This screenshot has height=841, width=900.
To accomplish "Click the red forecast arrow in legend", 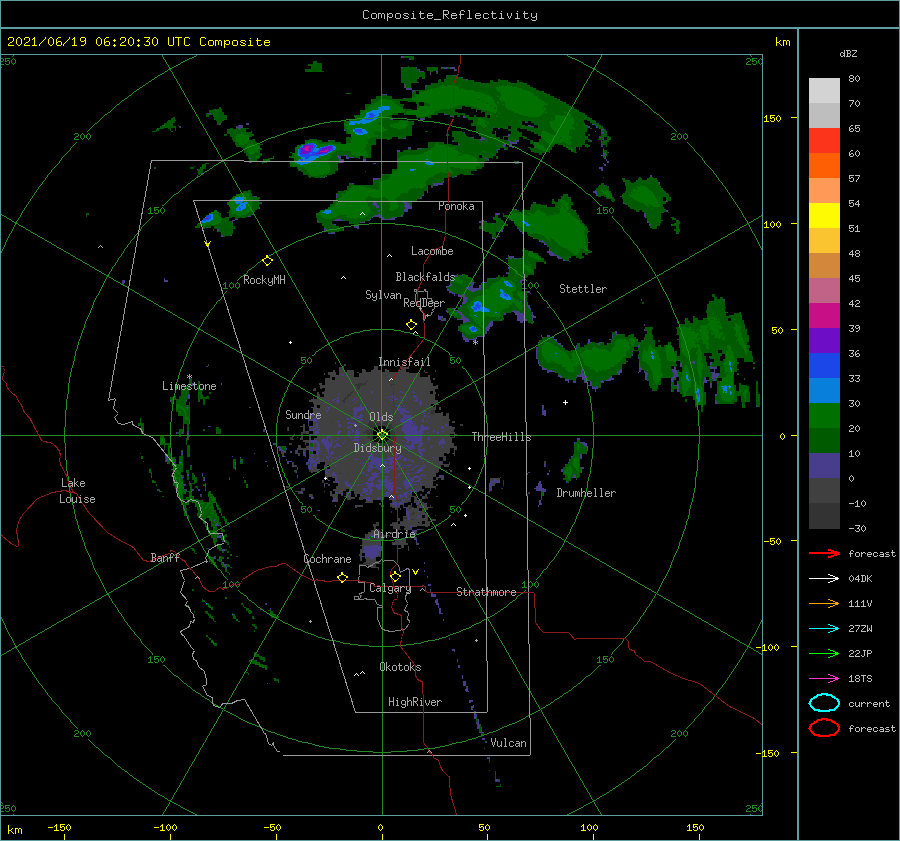I will [824, 553].
